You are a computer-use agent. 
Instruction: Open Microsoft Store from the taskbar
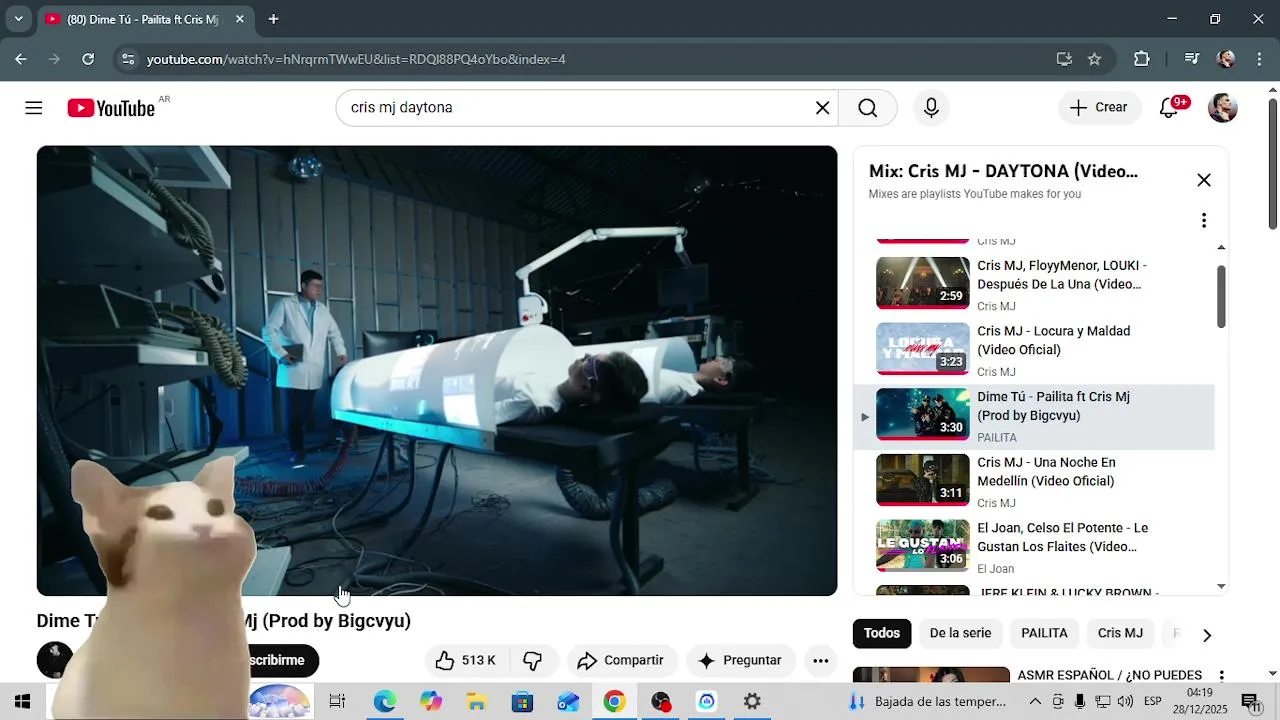(522, 701)
